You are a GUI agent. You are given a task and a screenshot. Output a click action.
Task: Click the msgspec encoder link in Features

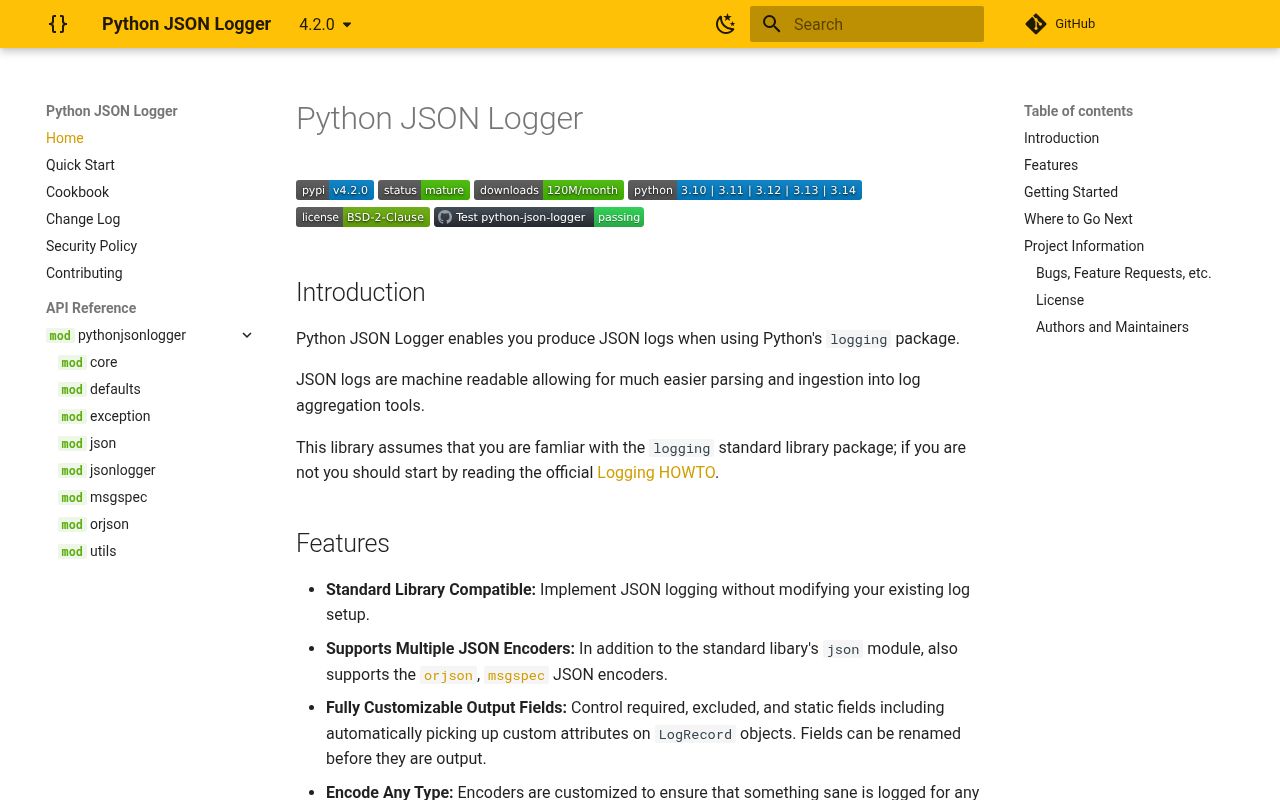pos(516,675)
